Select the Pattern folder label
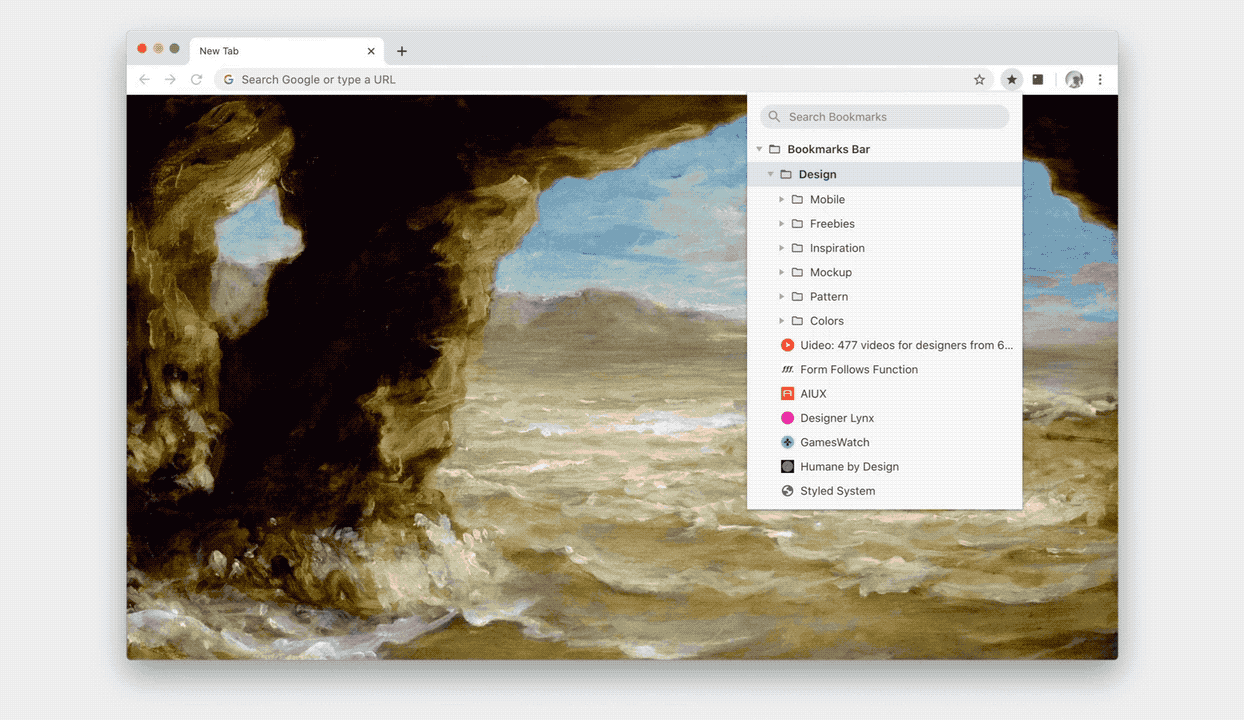The image size is (1244, 720). click(x=829, y=297)
